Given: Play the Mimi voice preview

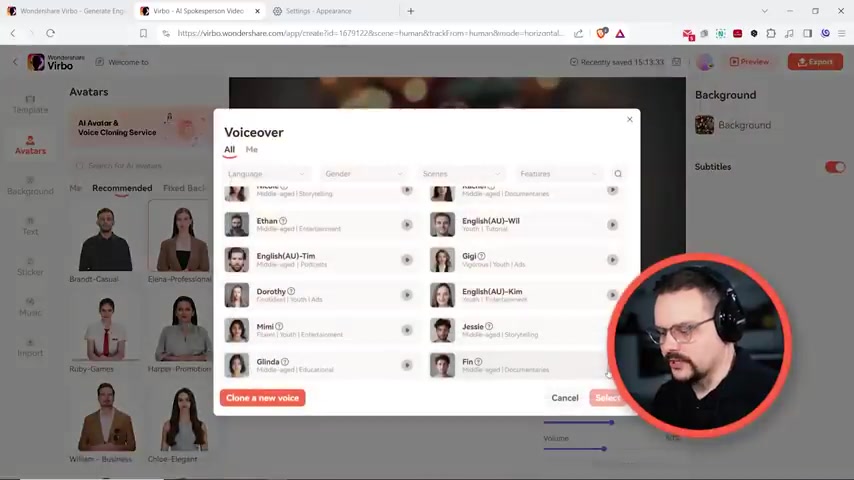Looking at the screenshot, I should tap(407, 330).
